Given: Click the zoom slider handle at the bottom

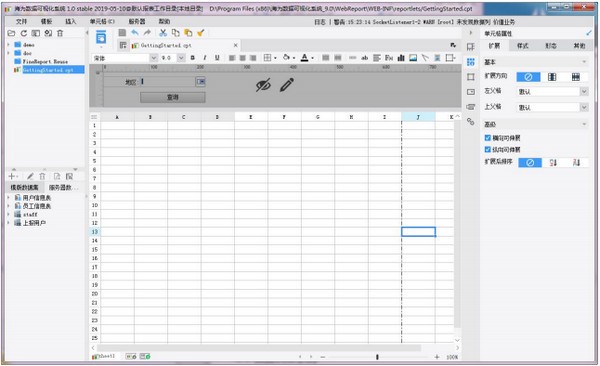Looking at the screenshot, I should [x=377, y=357].
